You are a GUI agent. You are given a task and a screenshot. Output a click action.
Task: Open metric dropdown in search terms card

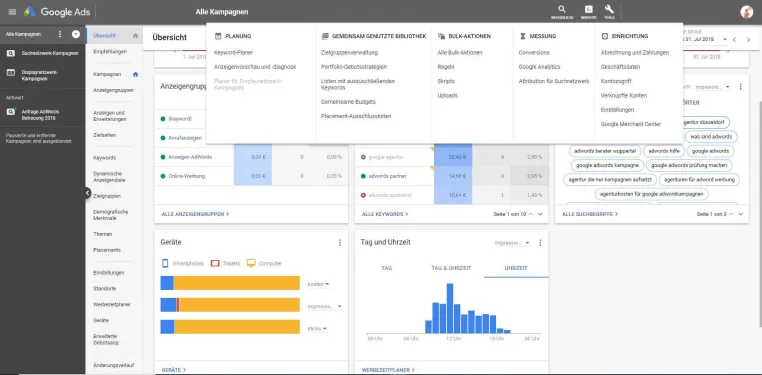(x=713, y=87)
